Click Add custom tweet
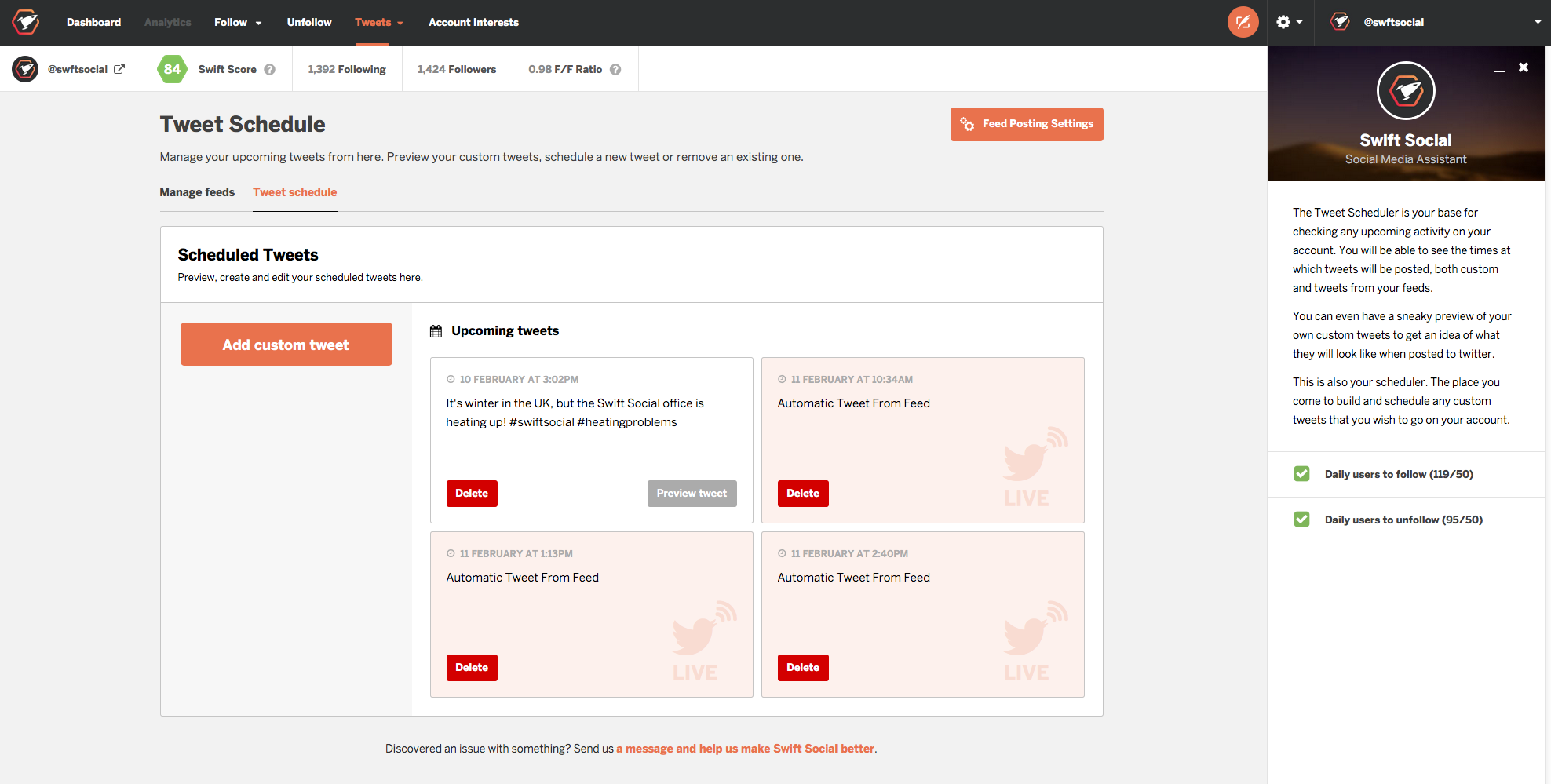Screen dimensions: 1551x784 click(x=286, y=344)
